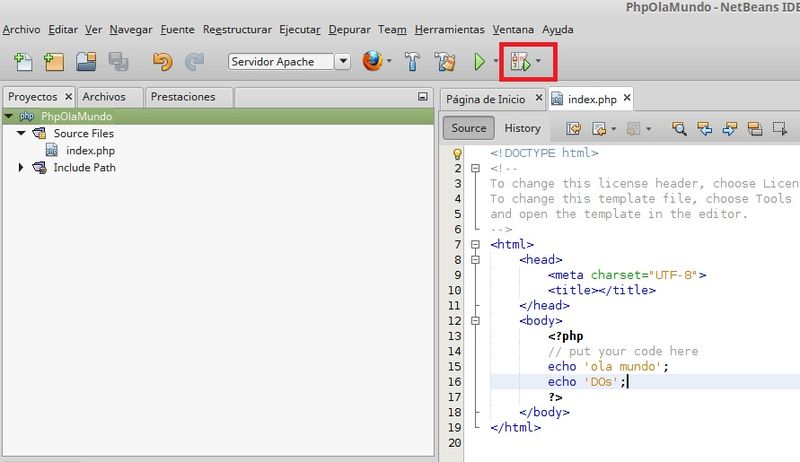Click the Firefox browser icon
Viewport: 800px width, 462px height.
coord(372,61)
